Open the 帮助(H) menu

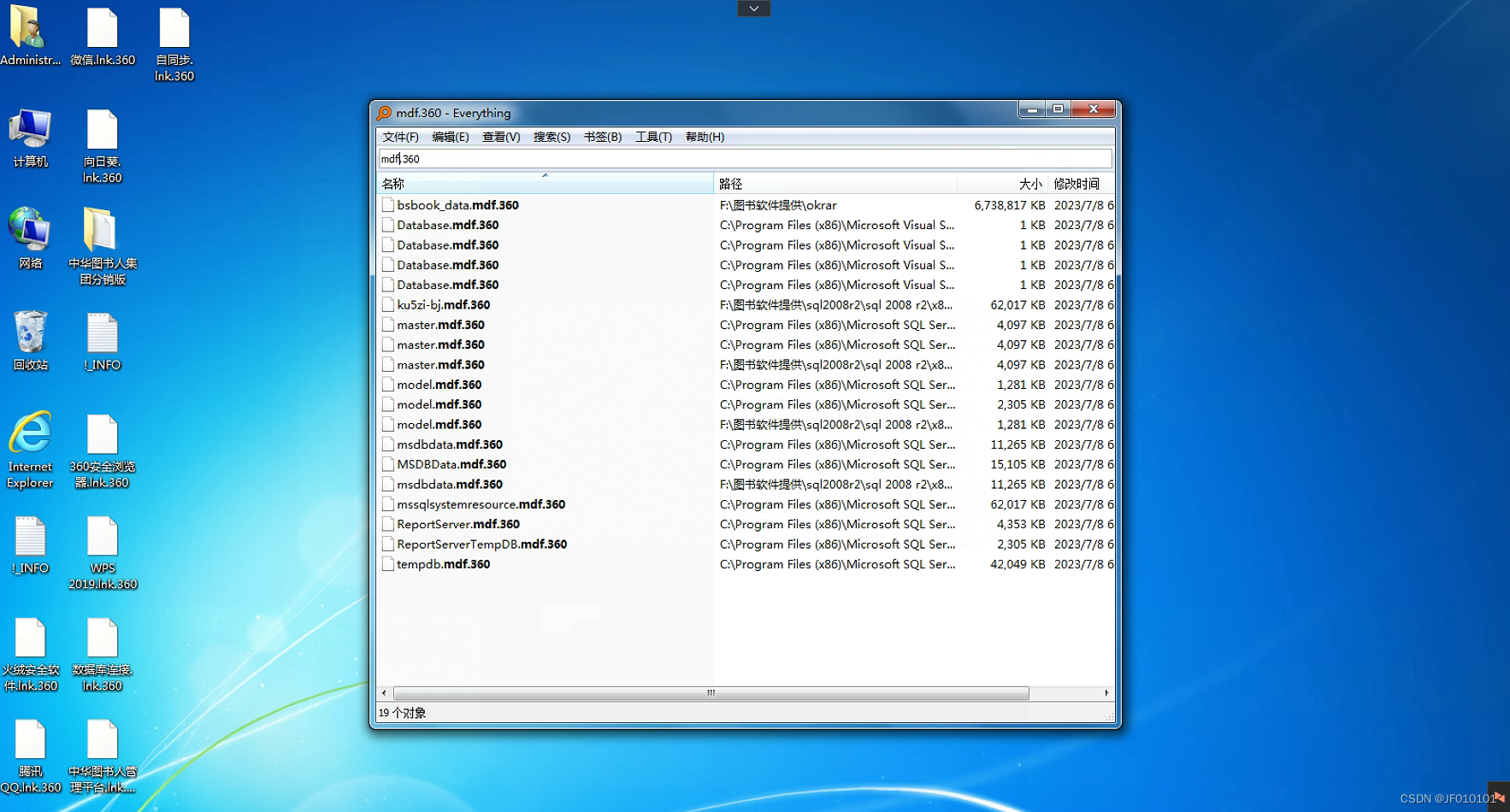pyautogui.click(x=705, y=137)
